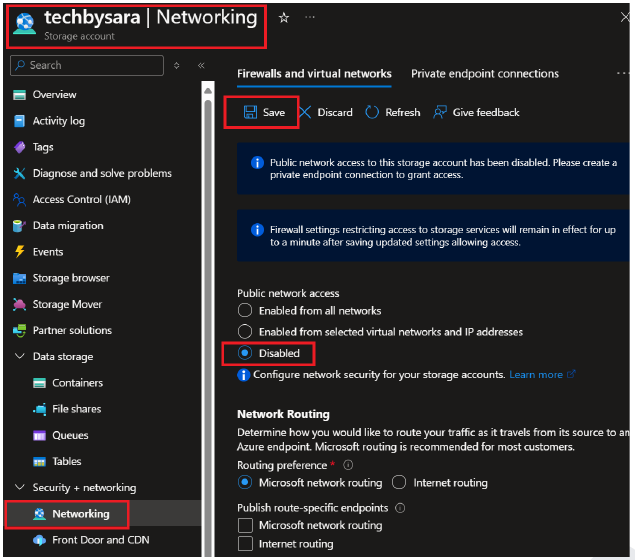
Task: Click the File shares label
Action: 77,409
